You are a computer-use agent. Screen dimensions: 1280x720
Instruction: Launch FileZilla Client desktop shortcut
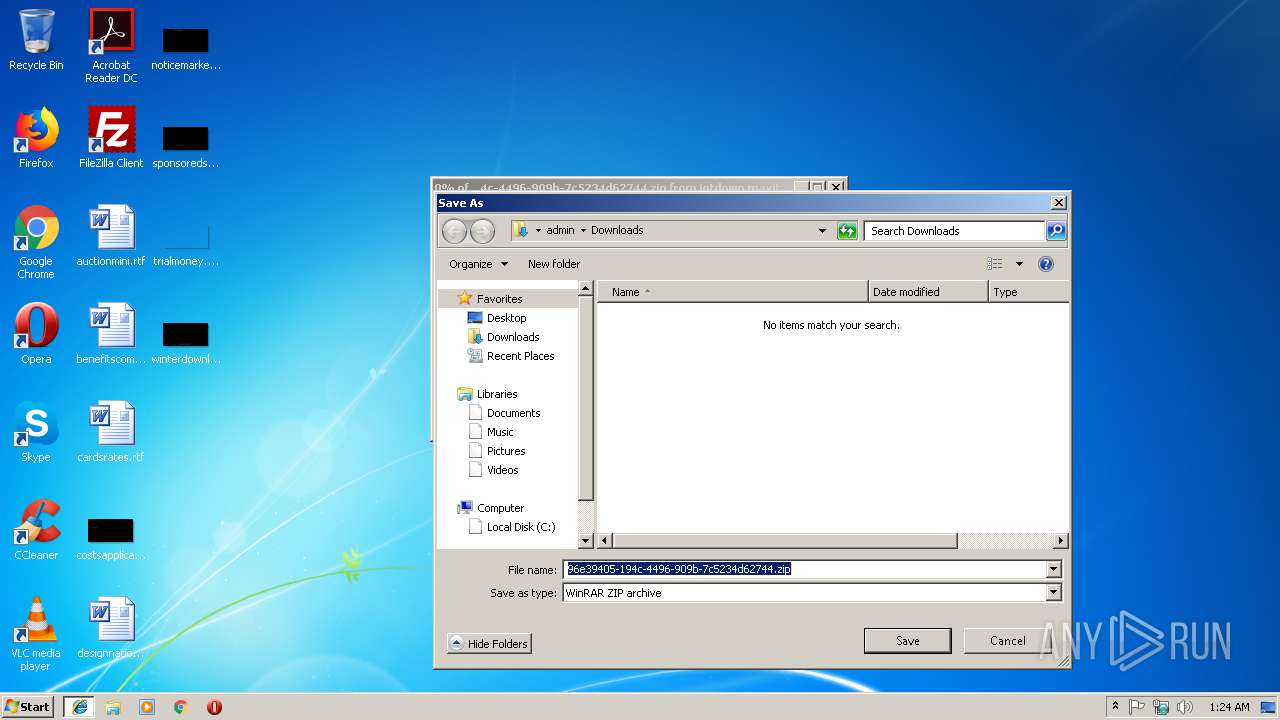111,138
